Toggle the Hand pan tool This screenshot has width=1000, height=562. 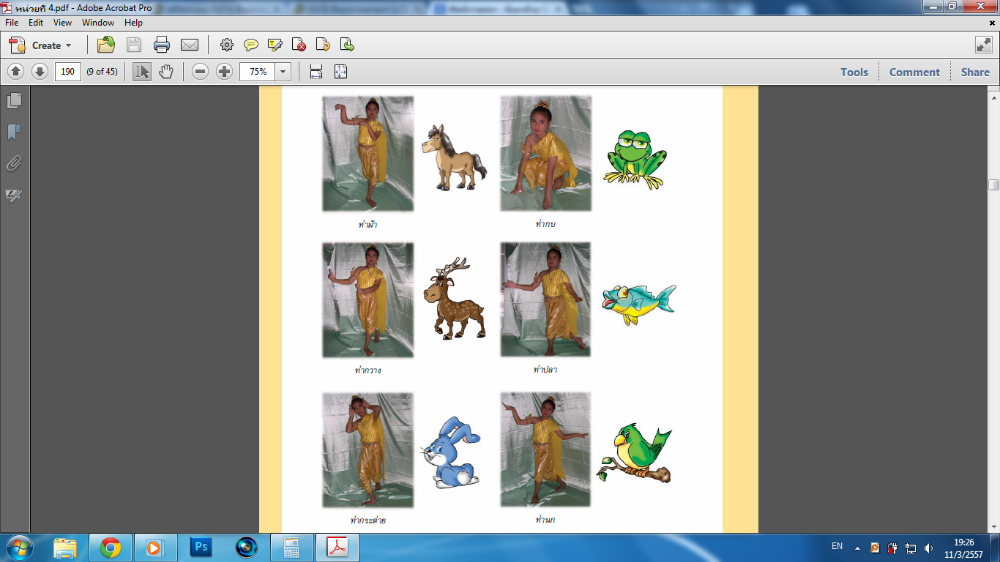(x=166, y=72)
